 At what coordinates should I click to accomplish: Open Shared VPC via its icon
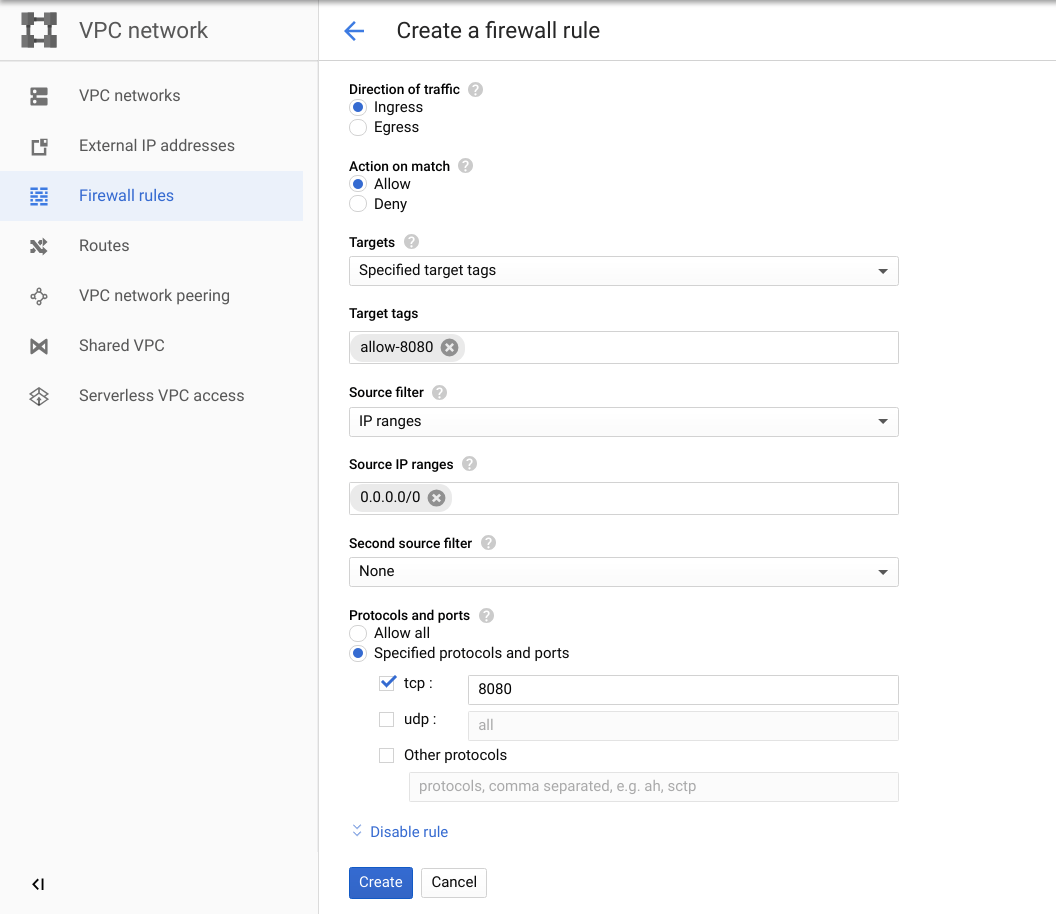click(x=38, y=345)
